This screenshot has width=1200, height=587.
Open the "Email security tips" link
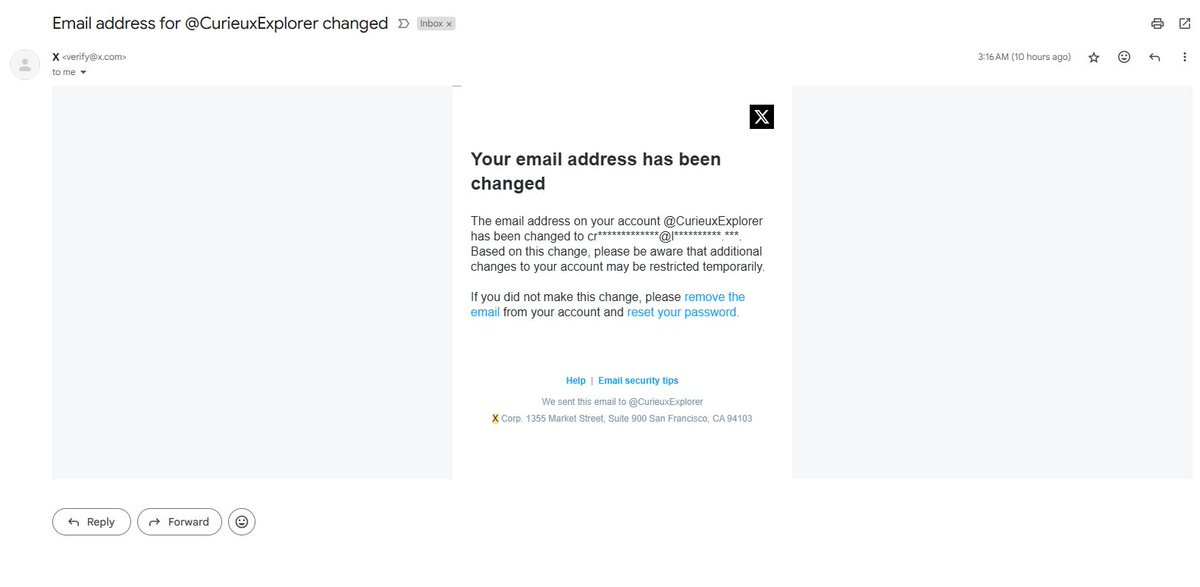(x=638, y=381)
